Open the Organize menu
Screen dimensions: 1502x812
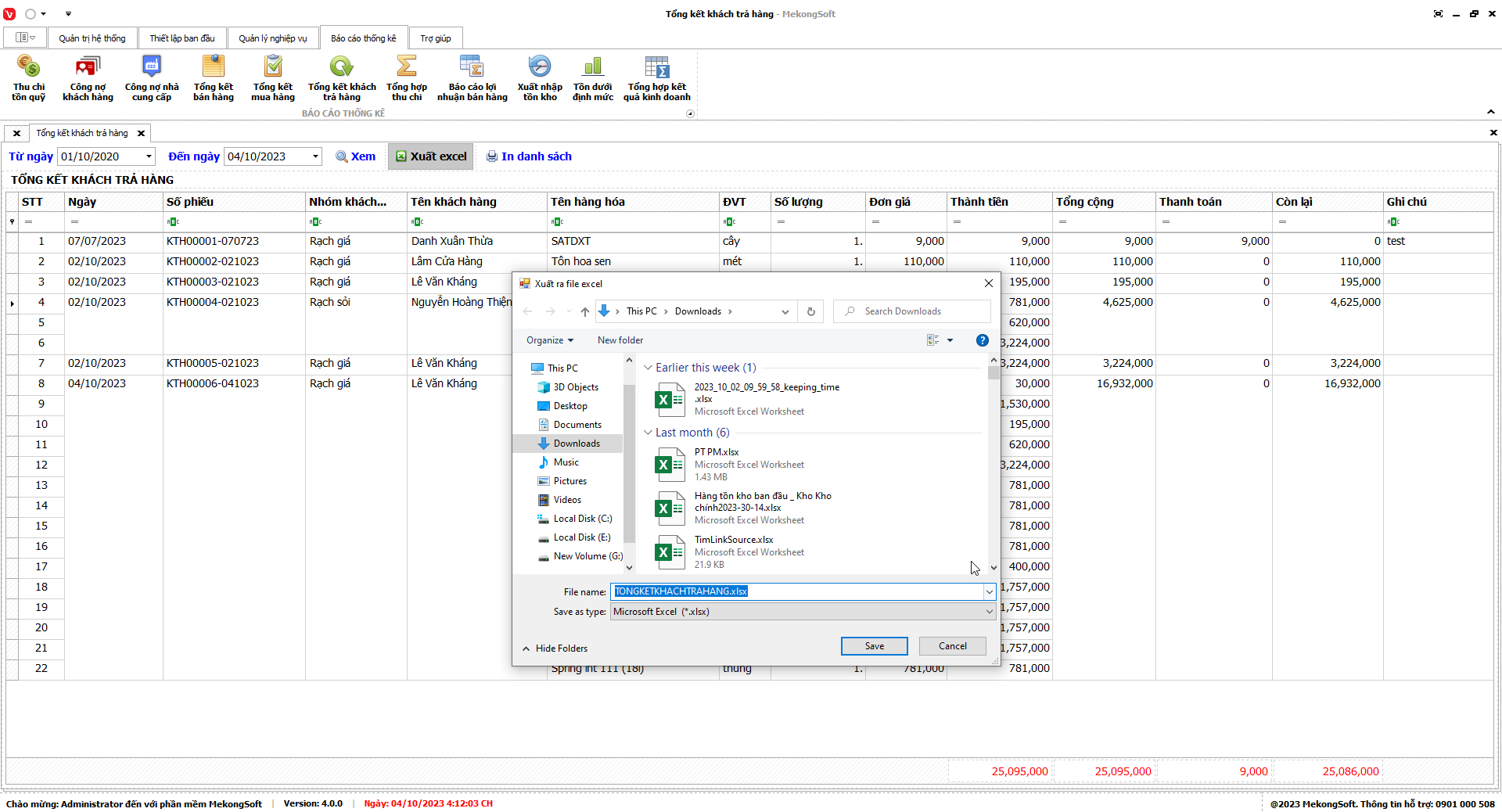click(x=549, y=340)
